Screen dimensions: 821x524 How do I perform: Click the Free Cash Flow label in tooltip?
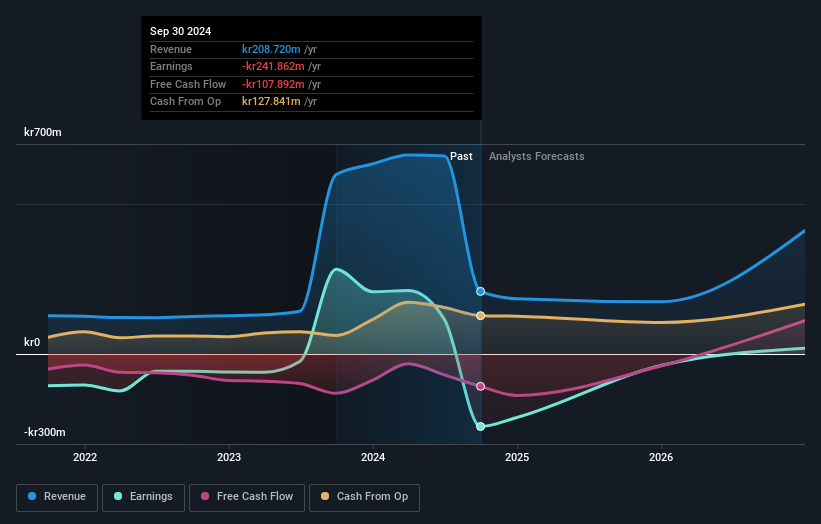(188, 84)
